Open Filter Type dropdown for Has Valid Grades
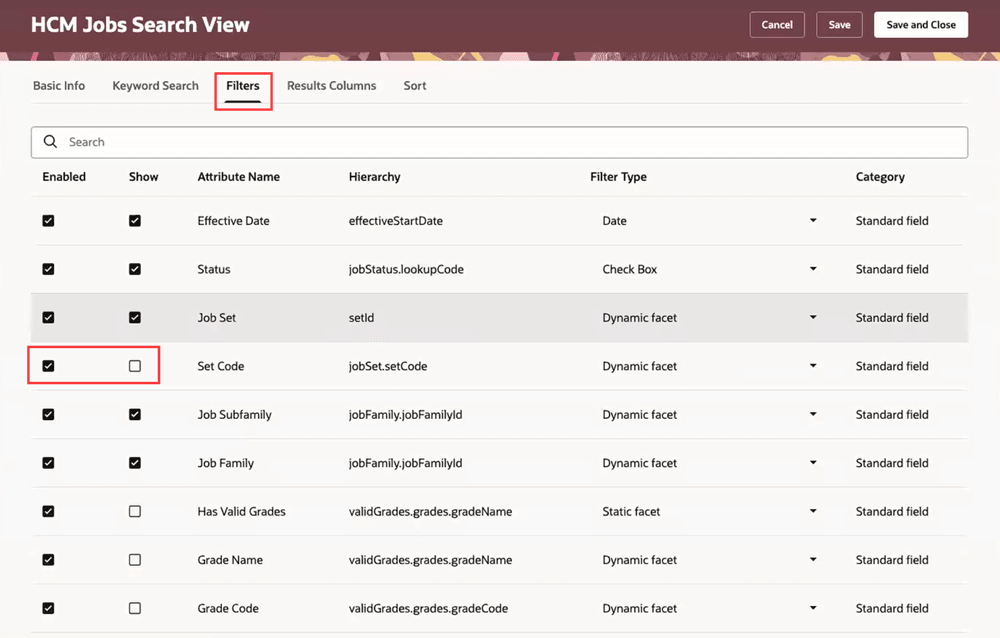The image size is (1000, 638). (x=813, y=512)
